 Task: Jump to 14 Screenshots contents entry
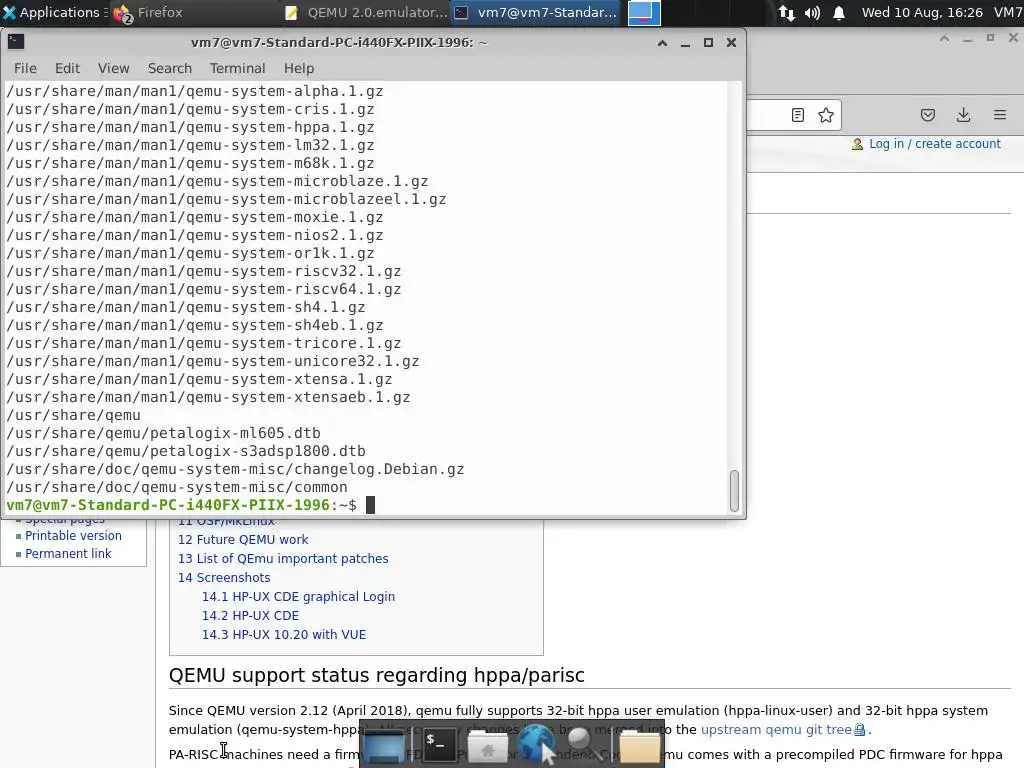pyautogui.click(x=224, y=577)
